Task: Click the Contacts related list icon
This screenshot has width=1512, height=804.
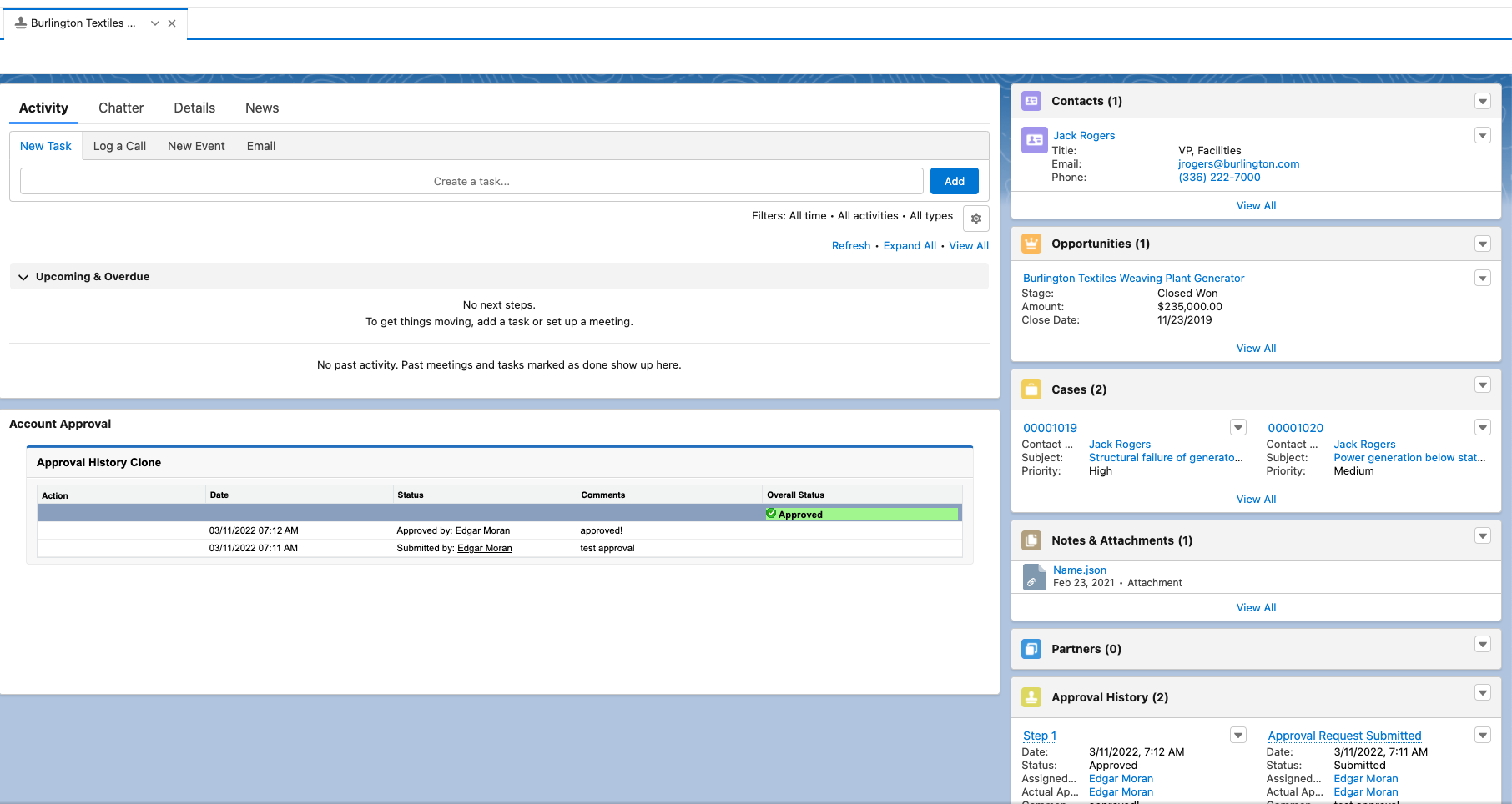Action: (1031, 101)
